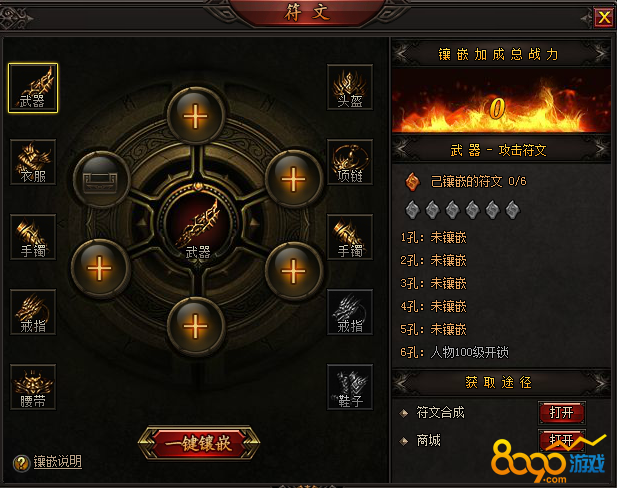
Task: Add rune to lower-left plus socket
Action: pyautogui.click(x=100, y=268)
